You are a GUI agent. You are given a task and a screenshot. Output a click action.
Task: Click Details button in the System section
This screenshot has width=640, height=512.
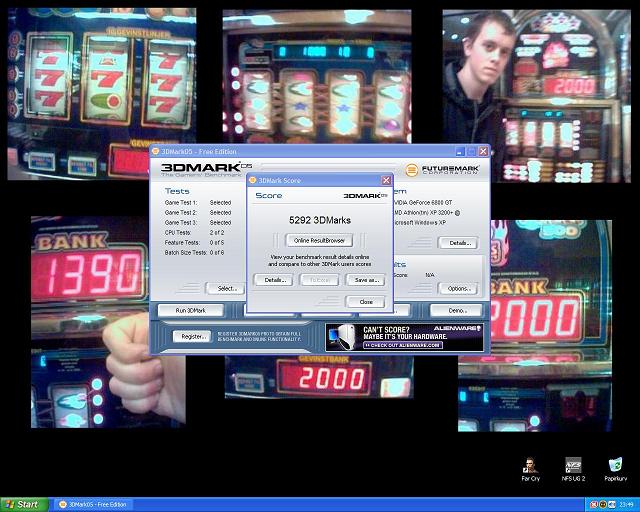458,243
